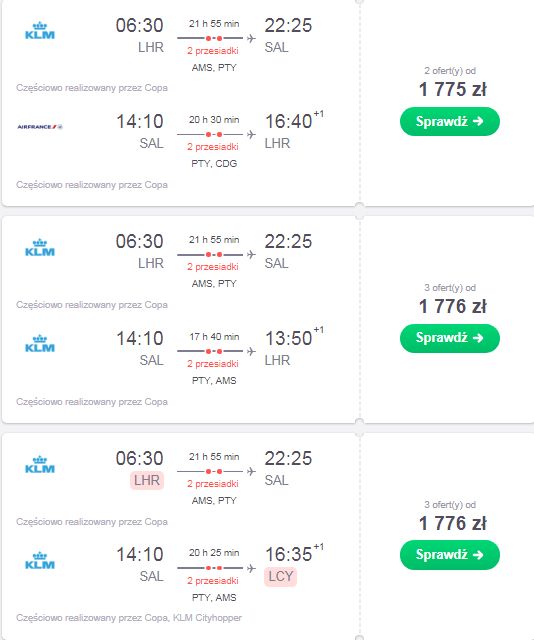The width and height of the screenshot is (534, 640).
Task: Click the plane icon on 17 h 40 min flight
Action: point(251,351)
